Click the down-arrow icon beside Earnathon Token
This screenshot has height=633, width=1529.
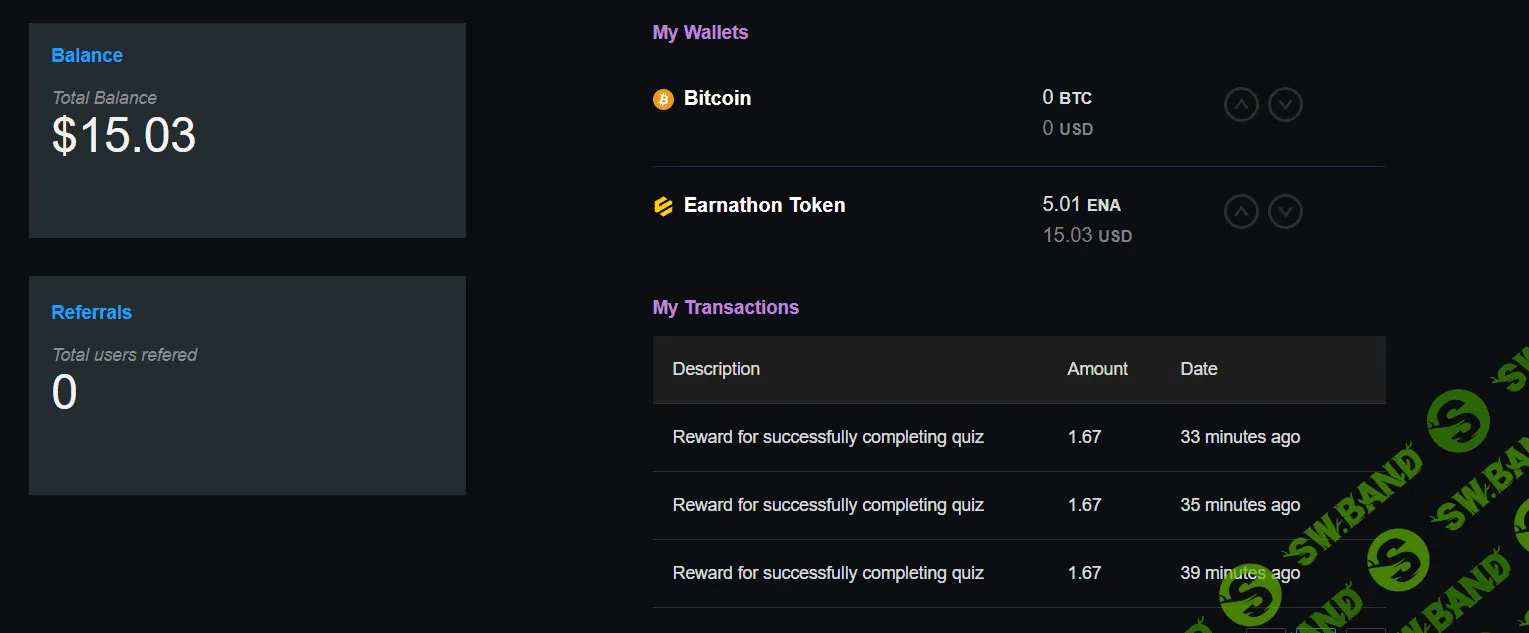coord(1286,211)
